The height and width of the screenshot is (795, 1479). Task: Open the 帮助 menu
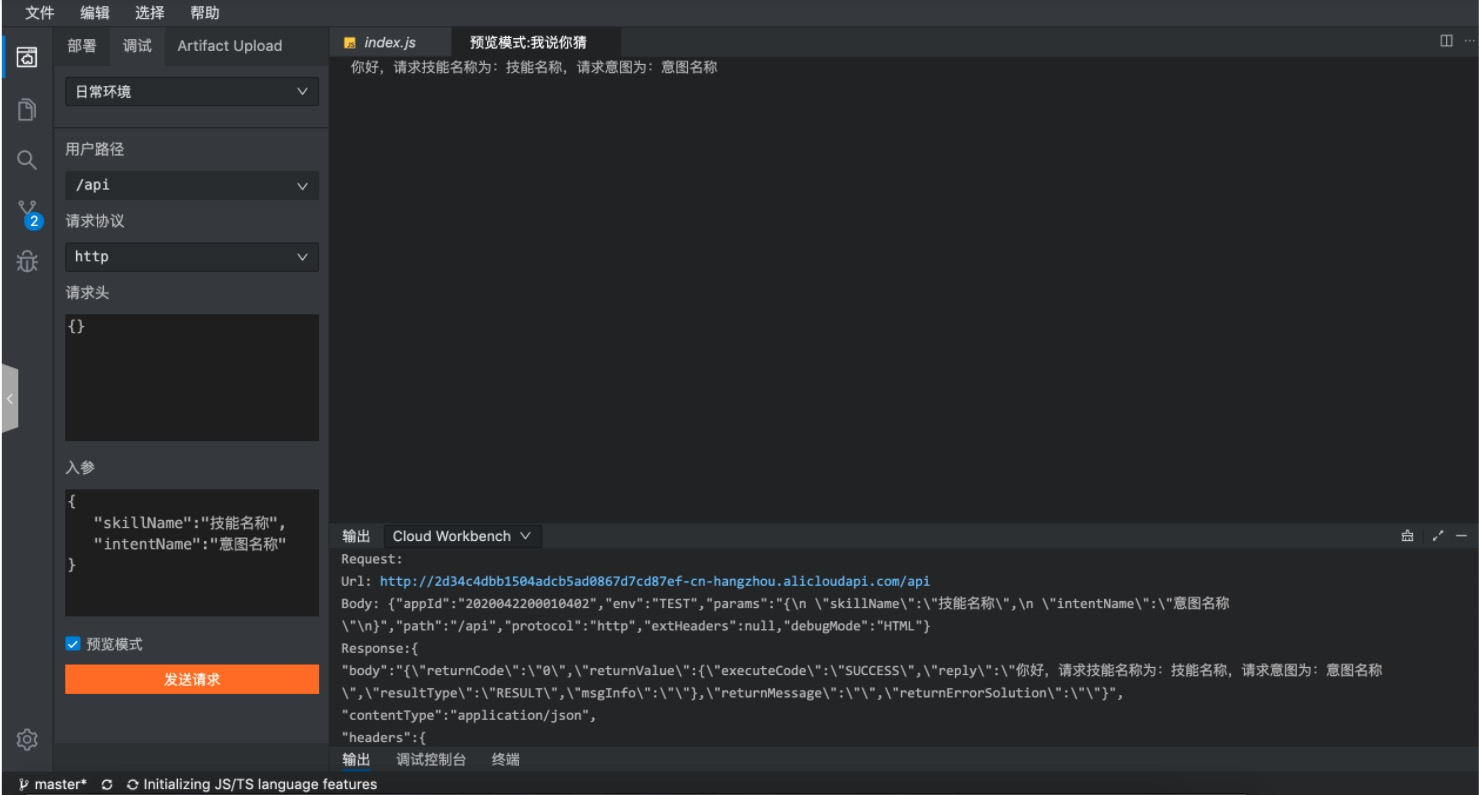click(205, 13)
